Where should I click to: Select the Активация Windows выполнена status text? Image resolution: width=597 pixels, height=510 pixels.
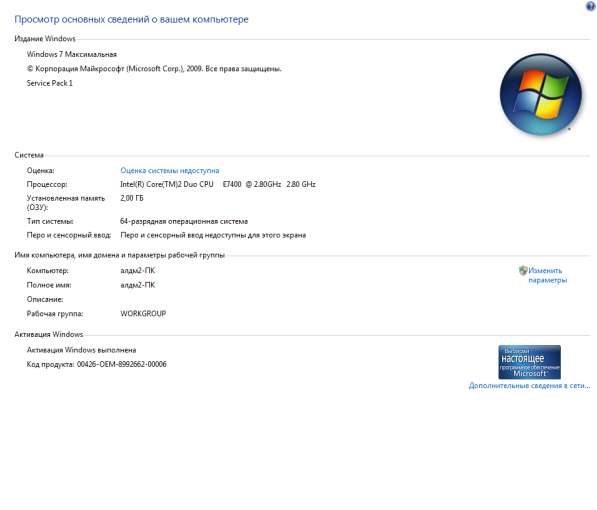[81, 350]
